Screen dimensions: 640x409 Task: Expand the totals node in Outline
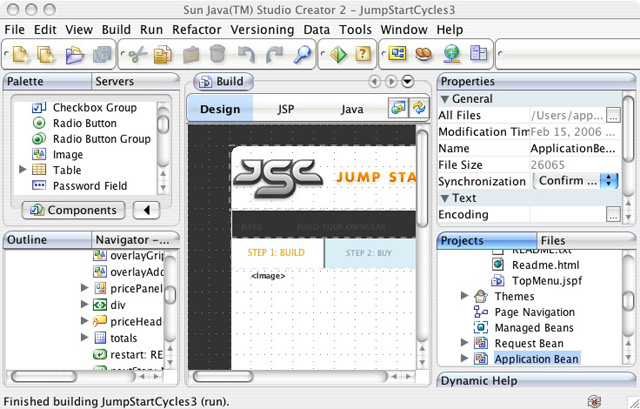click(x=84, y=338)
